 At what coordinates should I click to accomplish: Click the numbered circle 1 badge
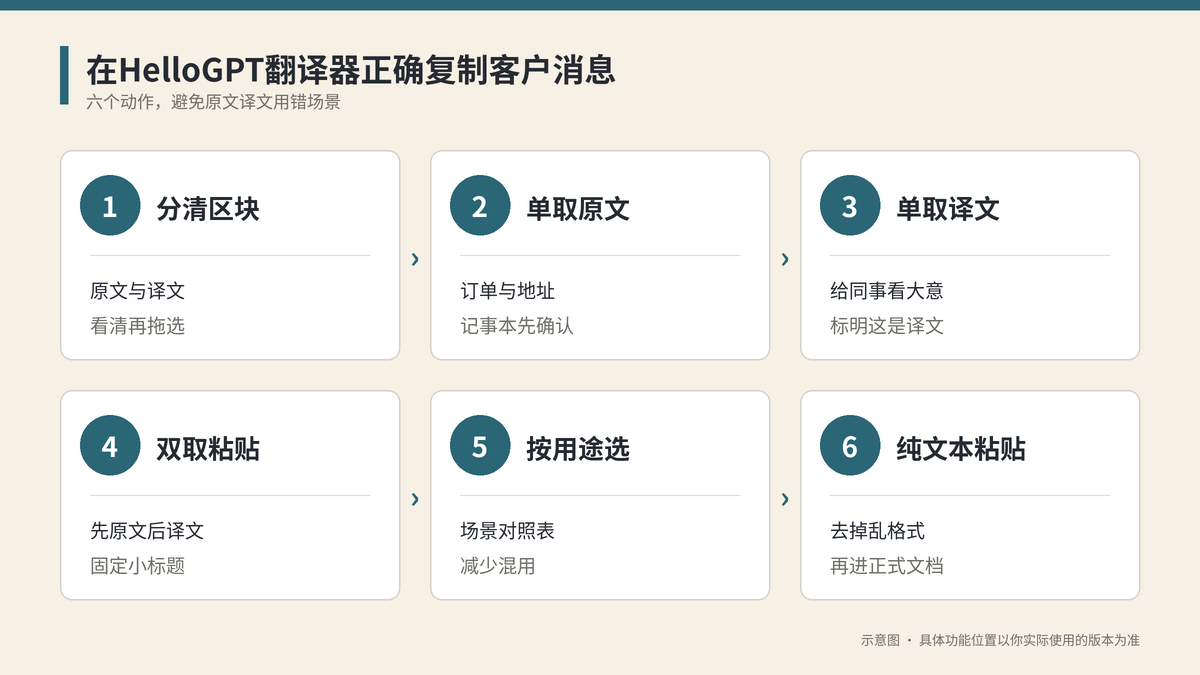tap(110, 206)
